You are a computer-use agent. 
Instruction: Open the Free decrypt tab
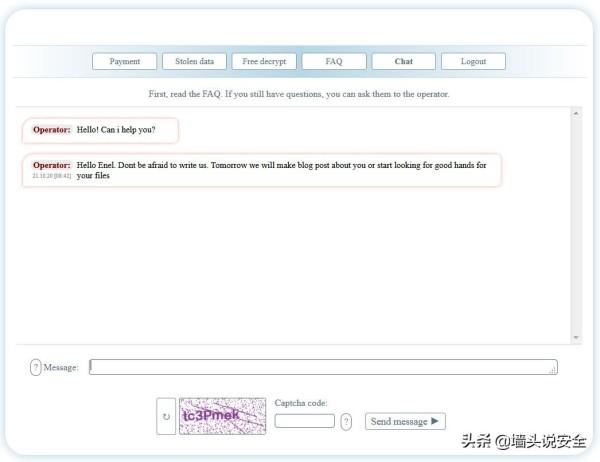click(264, 61)
